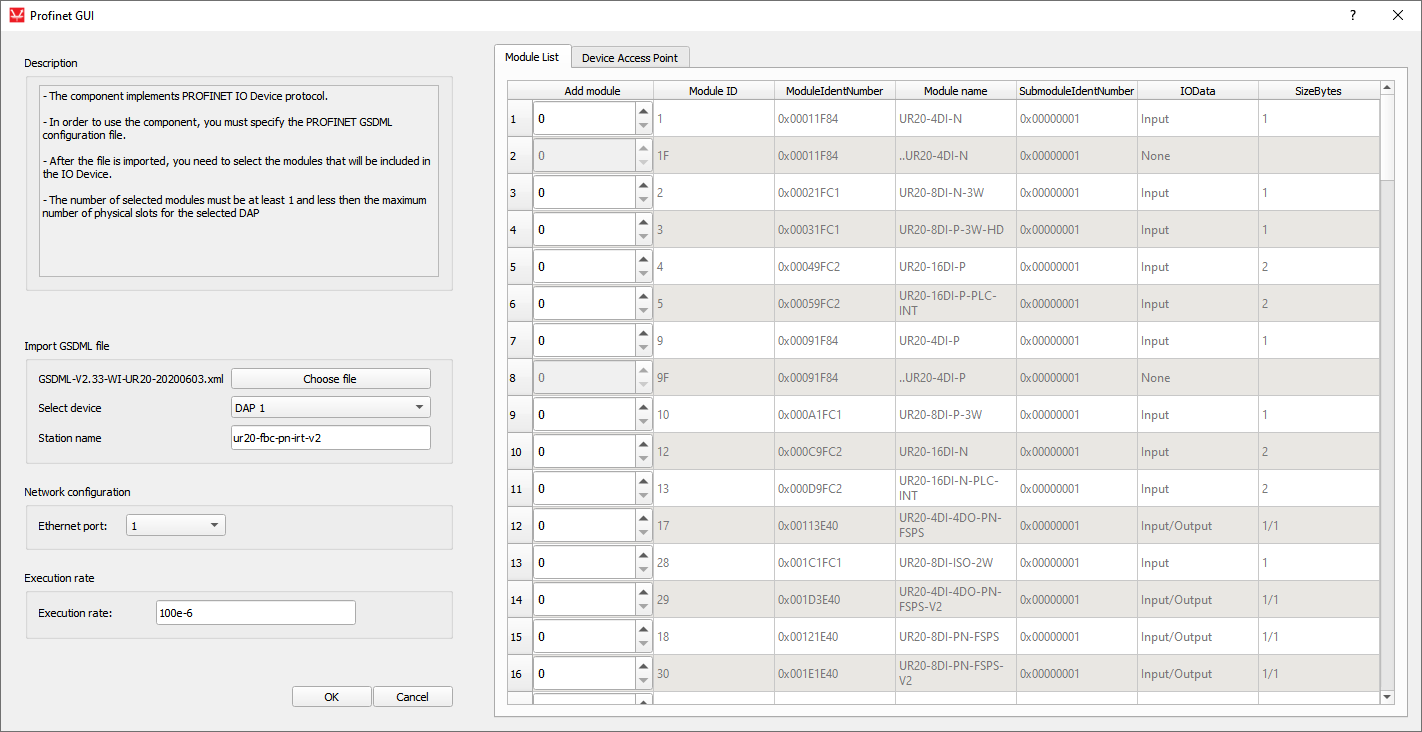Viewport: 1422px width, 732px height.
Task: Click the Station name input field
Action: (x=330, y=438)
